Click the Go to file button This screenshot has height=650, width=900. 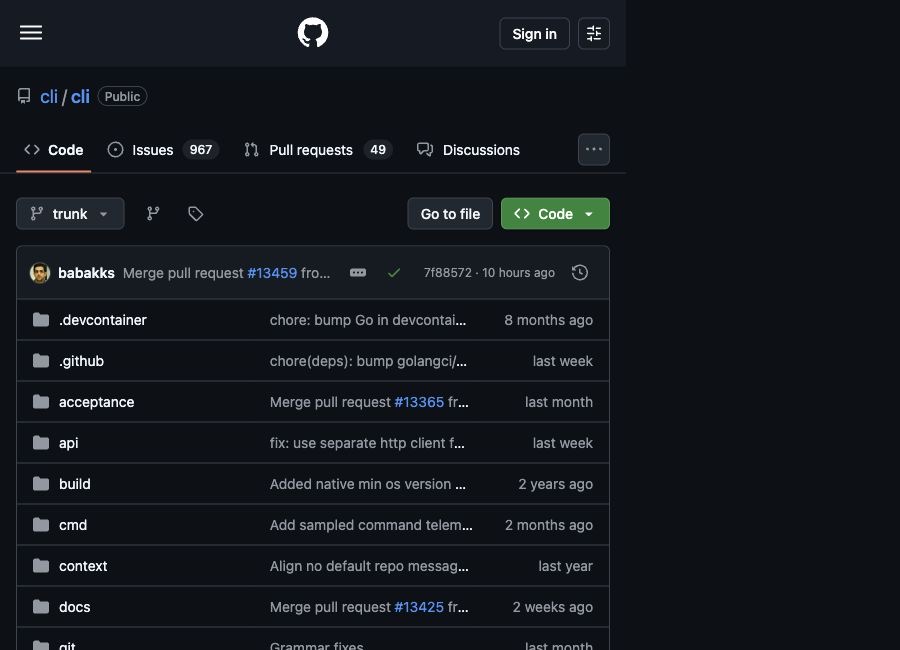pyautogui.click(x=450, y=214)
